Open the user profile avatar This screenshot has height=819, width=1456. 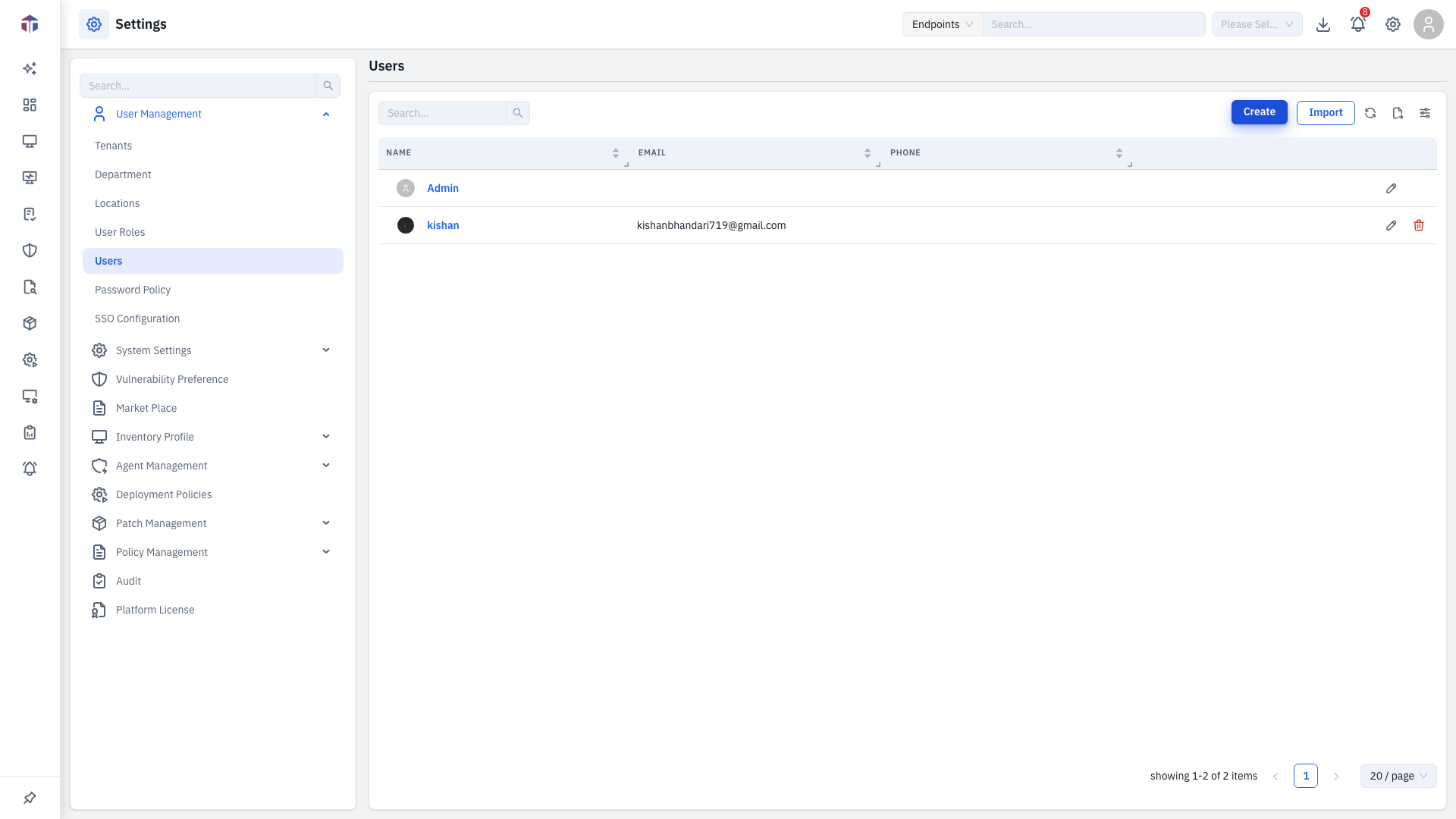(1429, 24)
